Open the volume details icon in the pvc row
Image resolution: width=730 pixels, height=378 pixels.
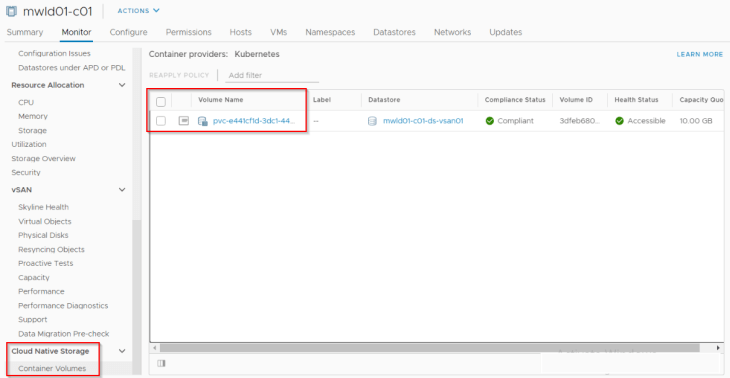pos(184,121)
